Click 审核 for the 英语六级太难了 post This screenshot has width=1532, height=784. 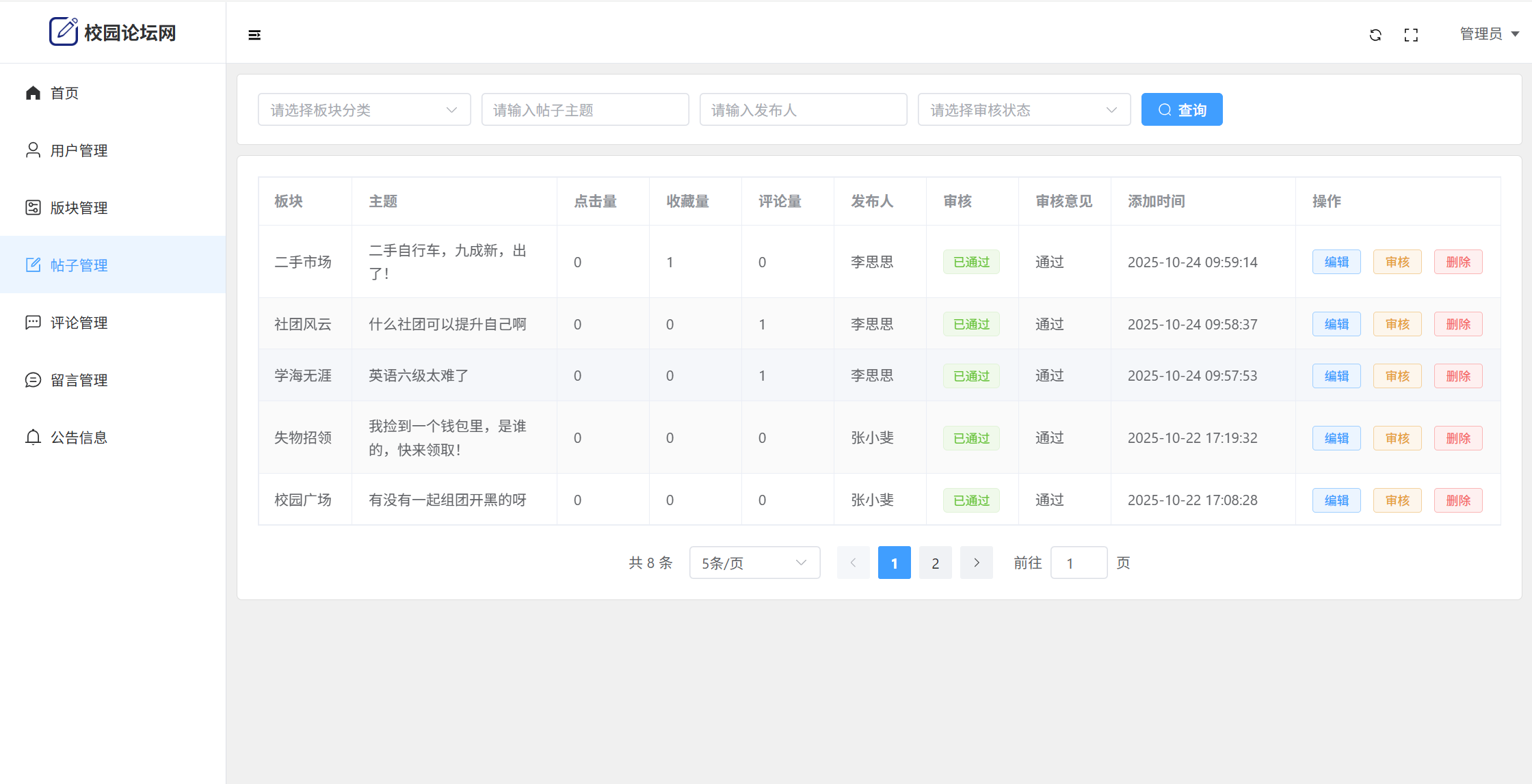1397,376
